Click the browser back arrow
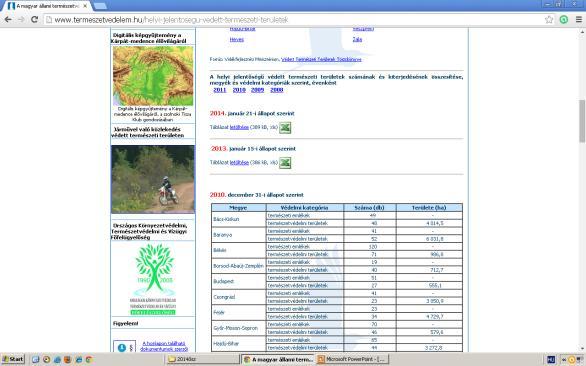The height and width of the screenshot is (366, 586). [x=8, y=20]
